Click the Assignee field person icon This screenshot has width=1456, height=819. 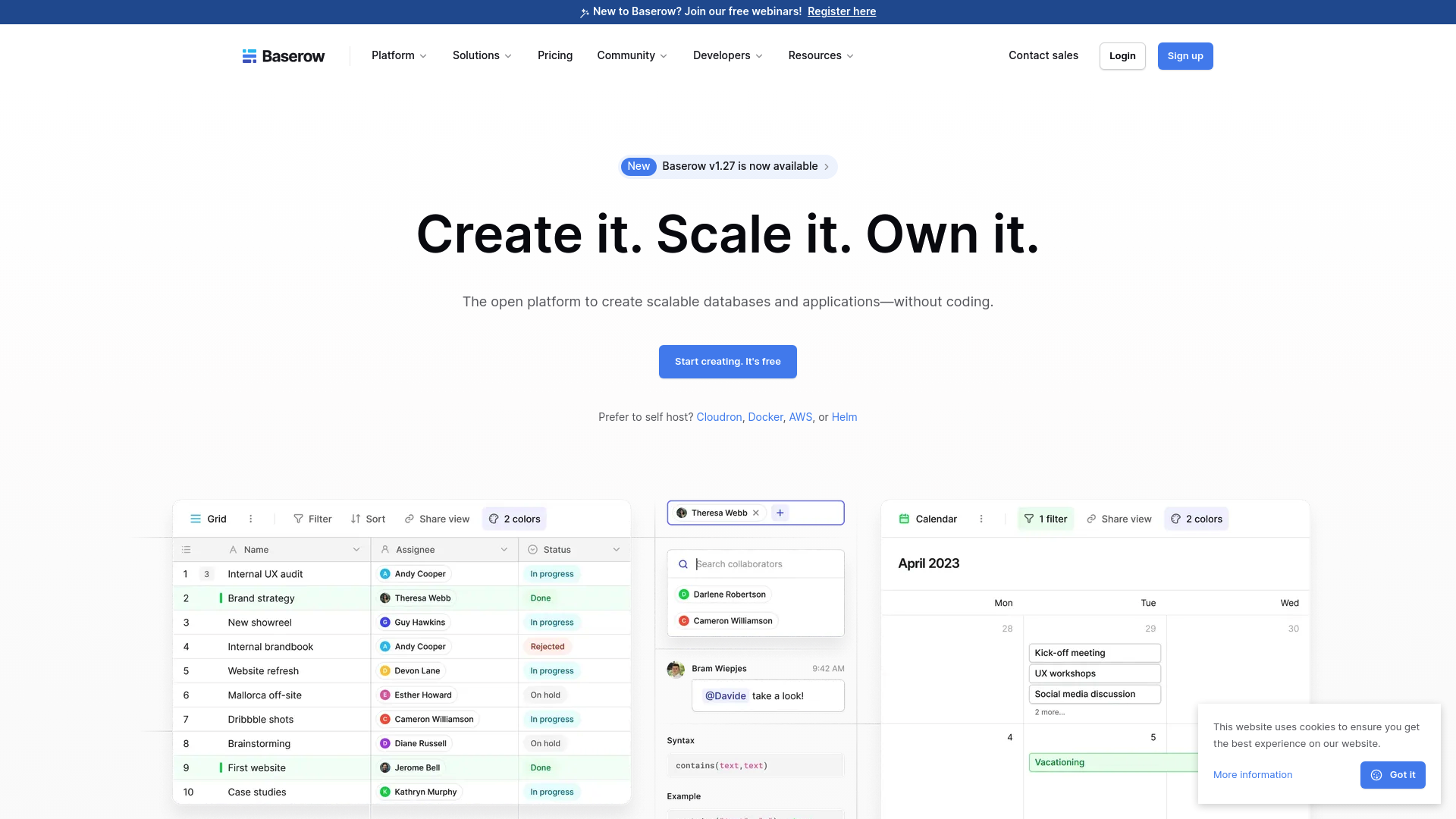(x=385, y=550)
